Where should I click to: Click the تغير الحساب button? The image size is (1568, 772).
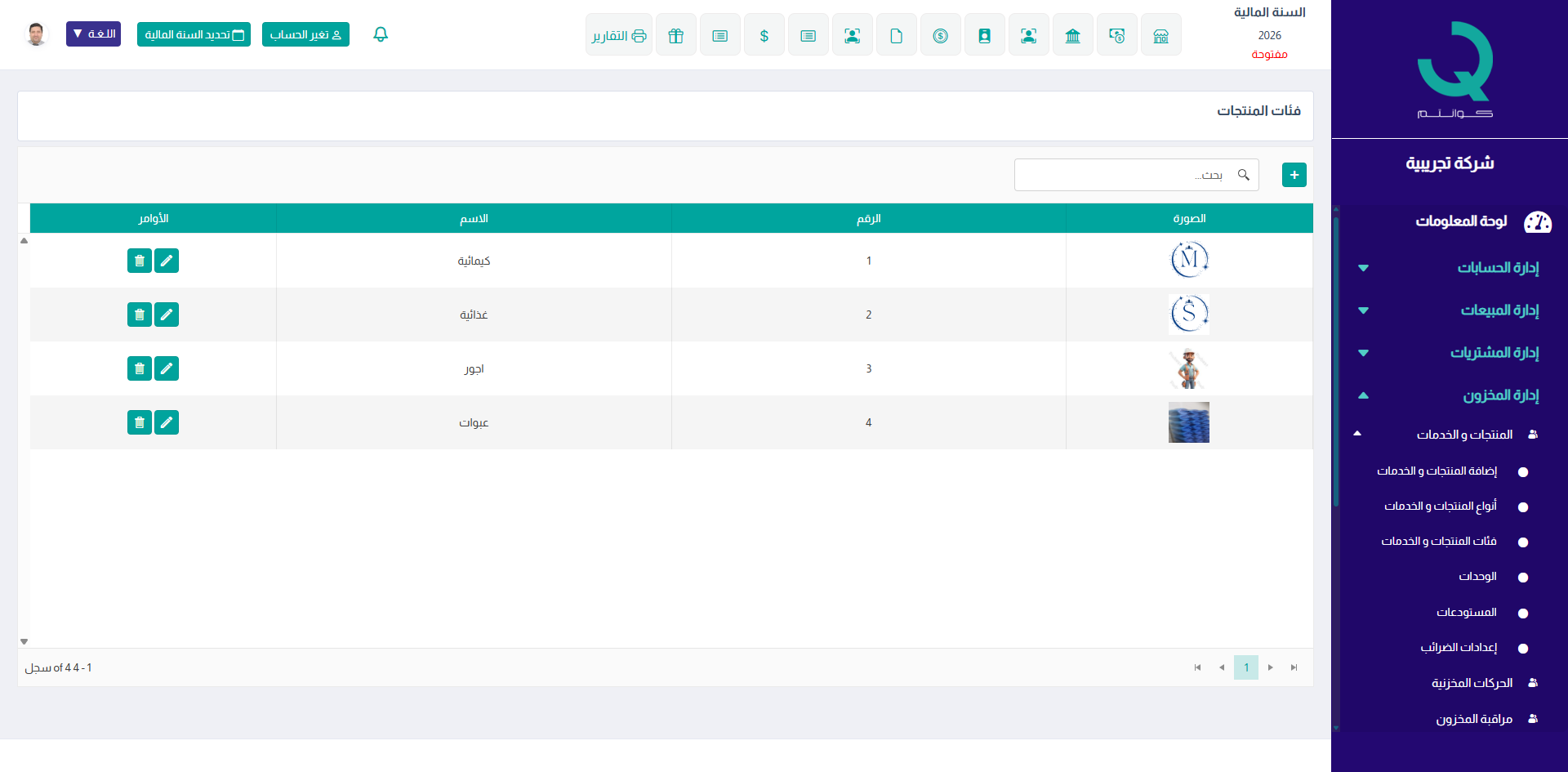click(x=305, y=34)
